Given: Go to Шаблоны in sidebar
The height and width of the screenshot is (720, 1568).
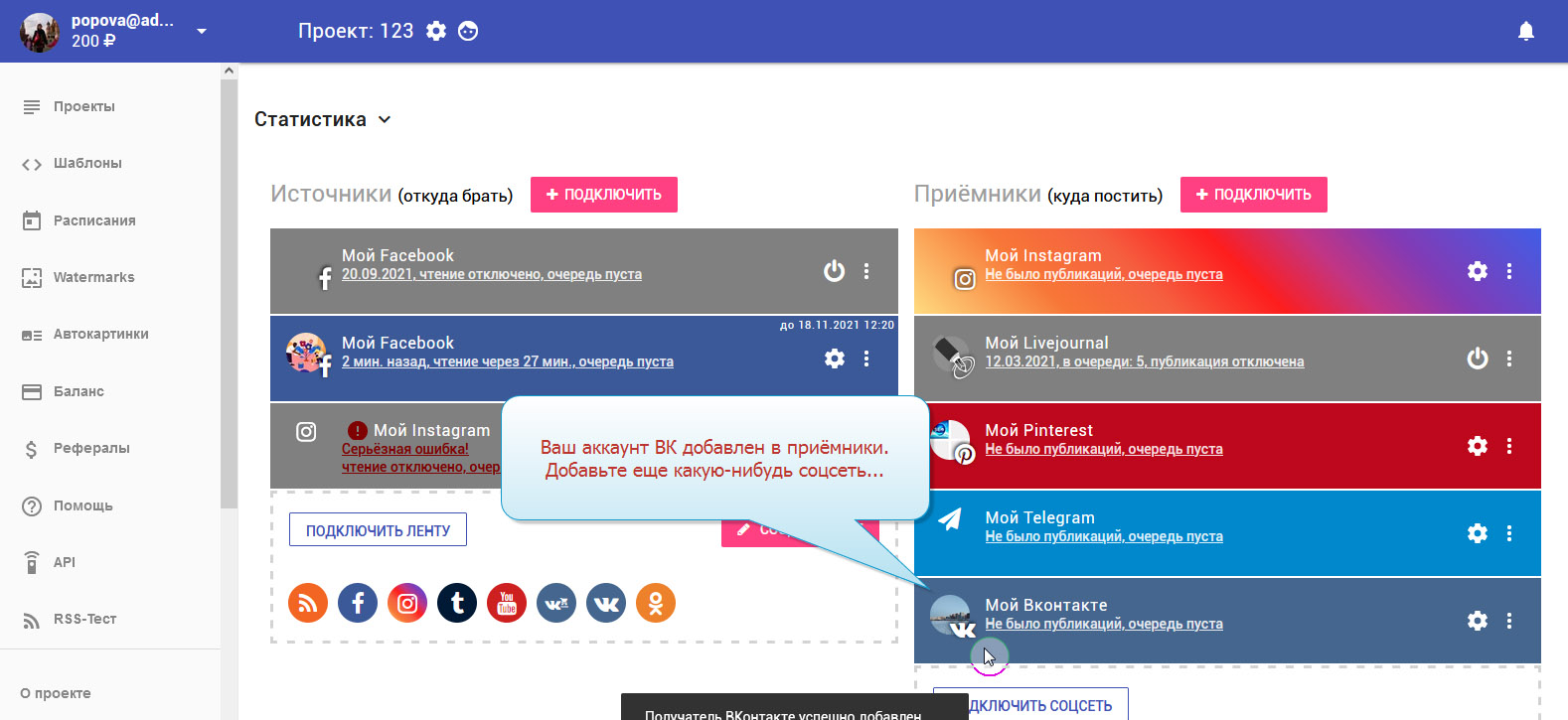Looking at the screenshot, I should click(x=87, y=163).
